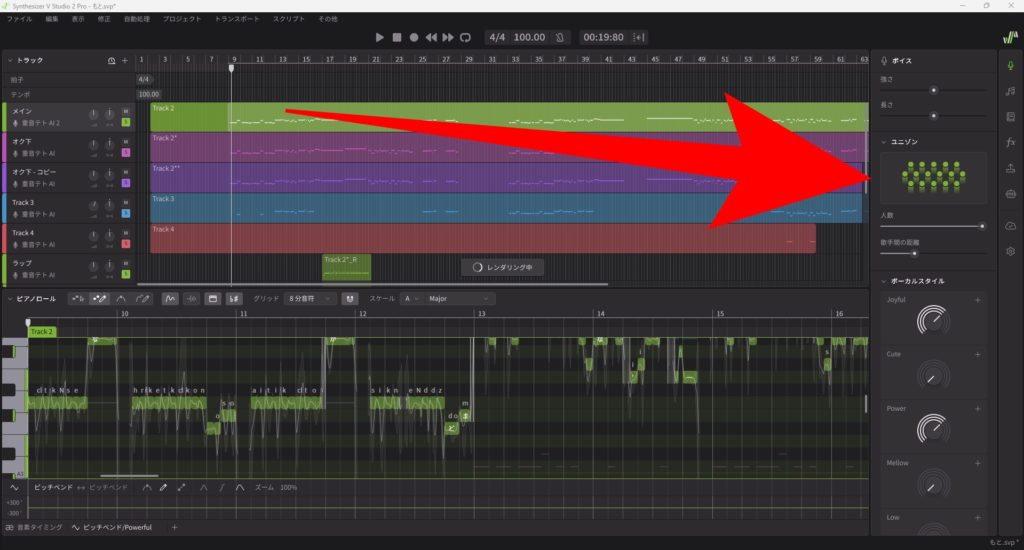Click the Record button in transport
This screenshot has height=550, width=1024.
[x=414, y=37]
